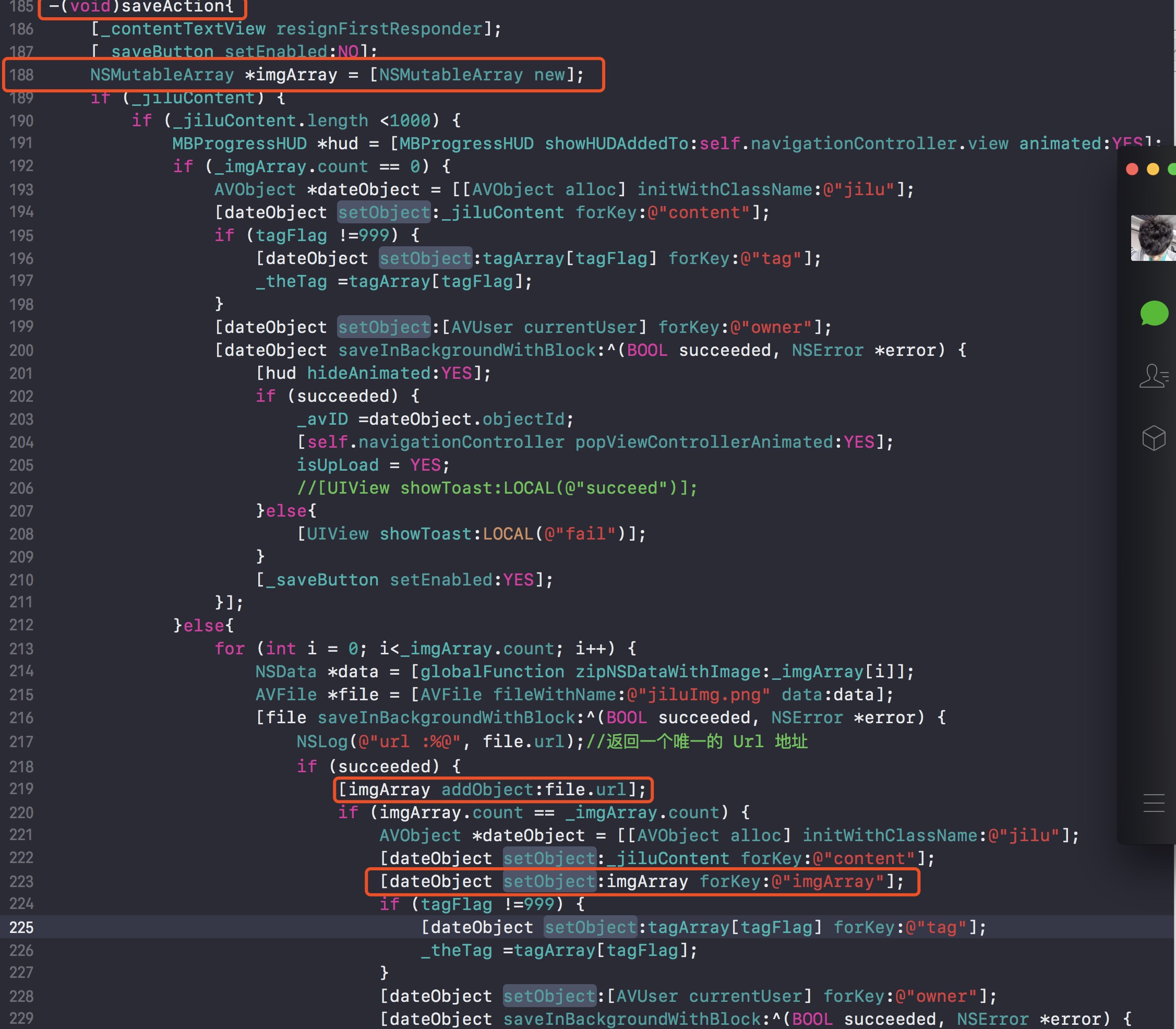Click gutter line number 213

pos(21,649)
